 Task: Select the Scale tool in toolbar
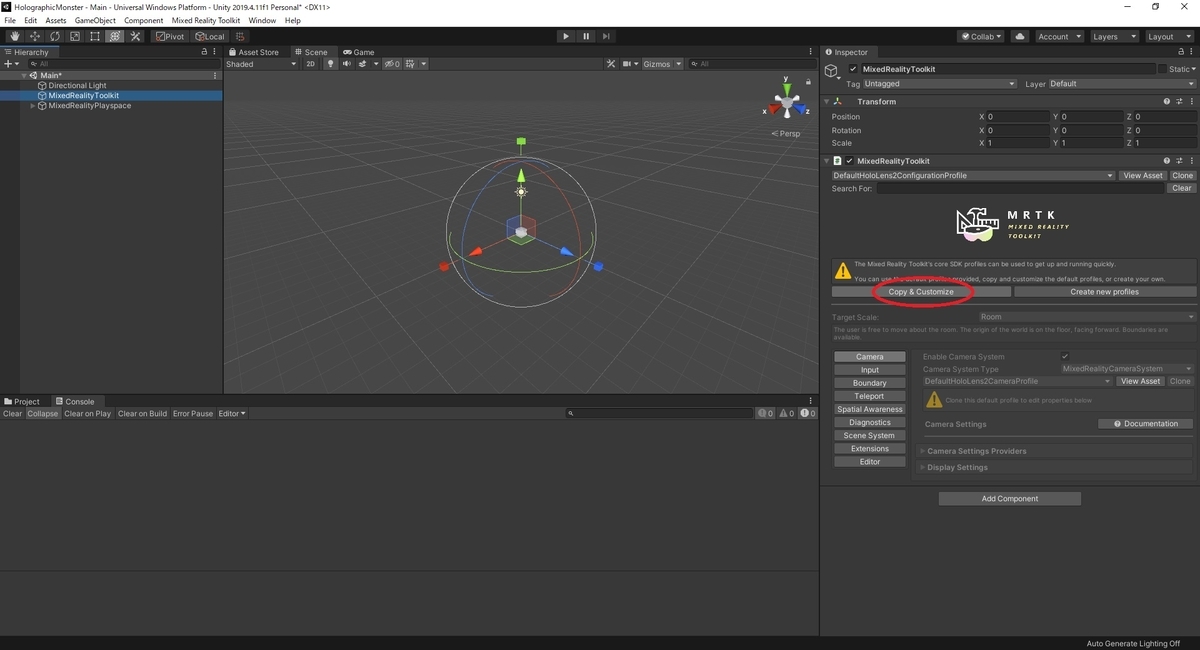click(74, 36)
